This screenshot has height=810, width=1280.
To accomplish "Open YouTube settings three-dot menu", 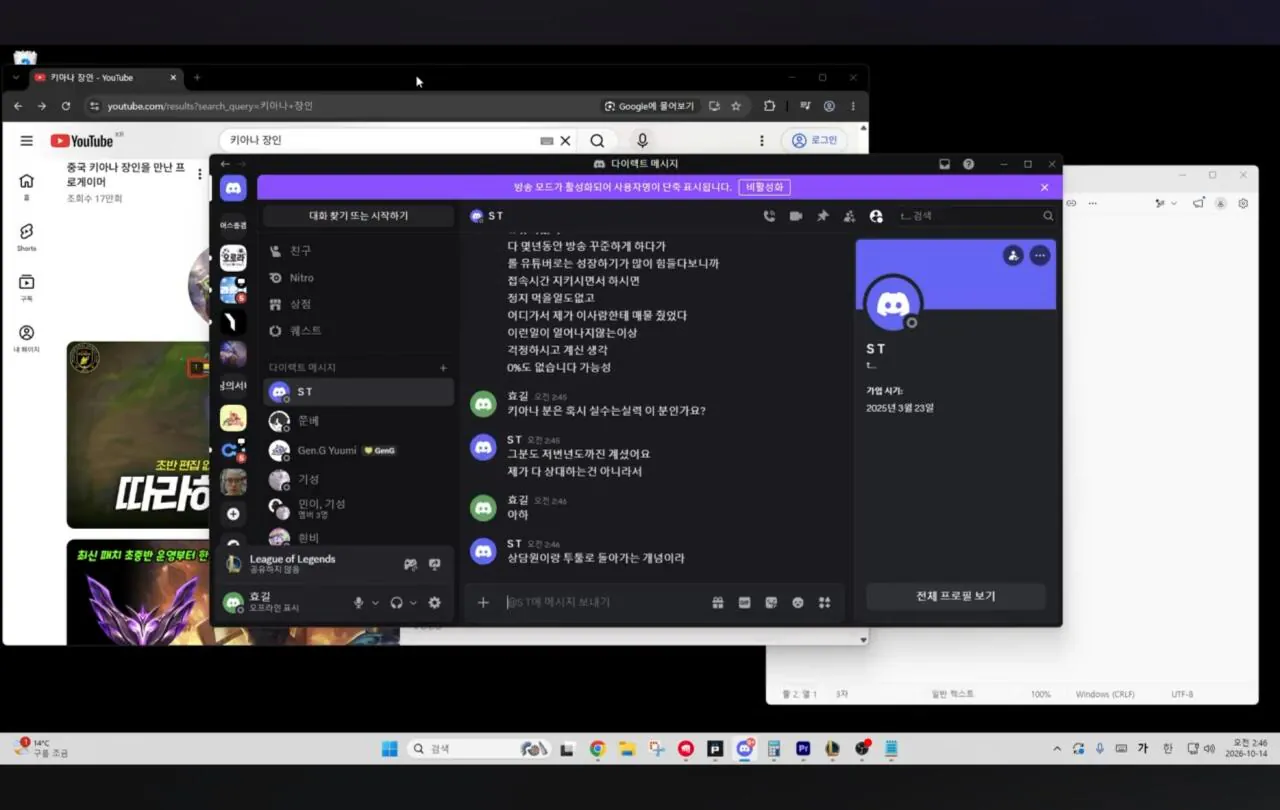I will coord(761,141).
